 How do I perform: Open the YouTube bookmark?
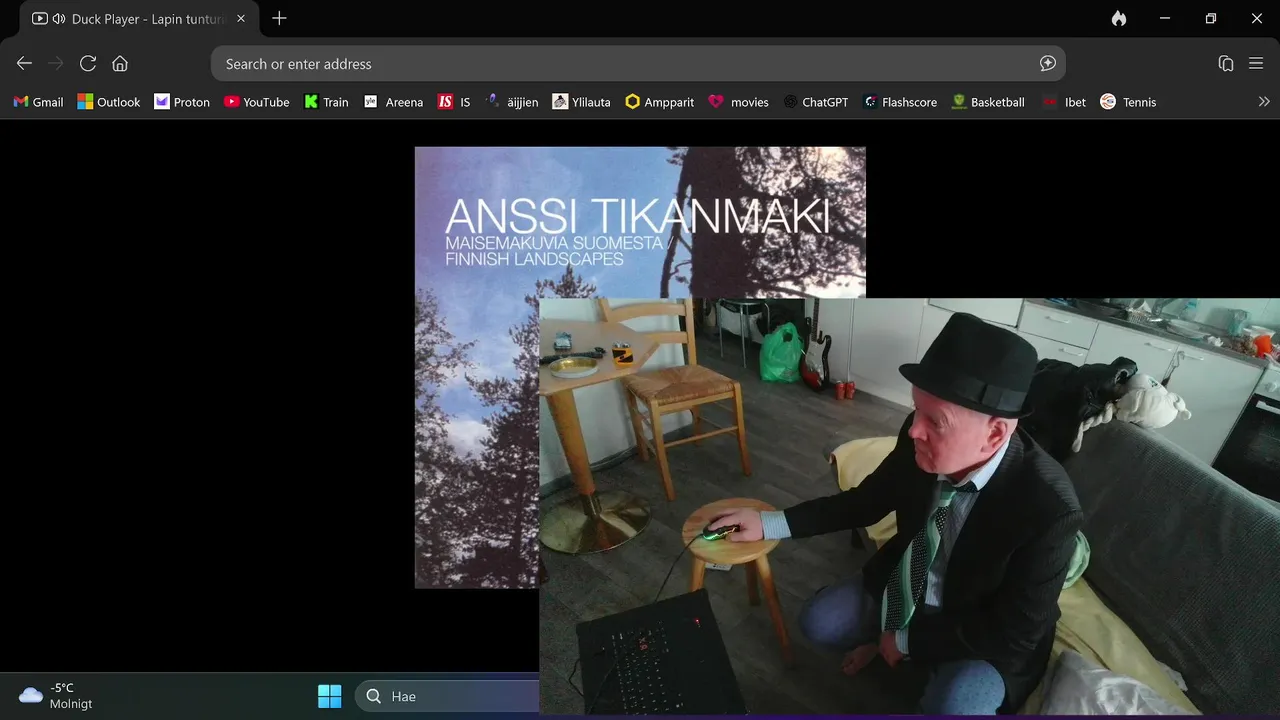(x=257, y=102)
